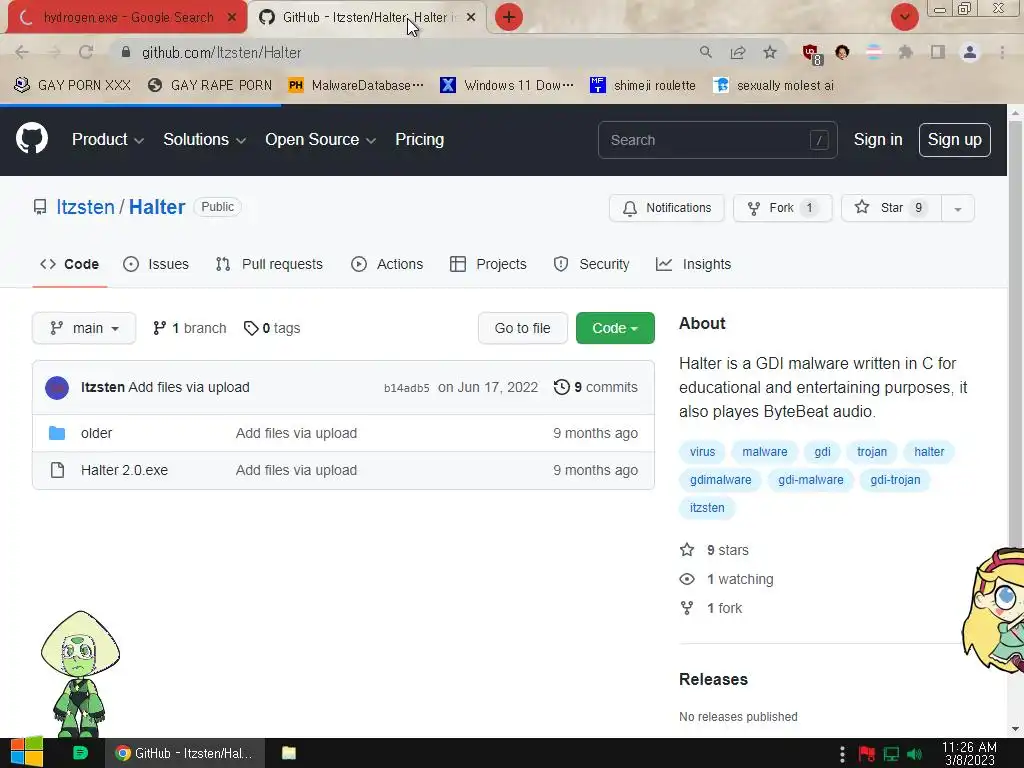
Task: Expand the main branch selector
Action: (84, 328)
